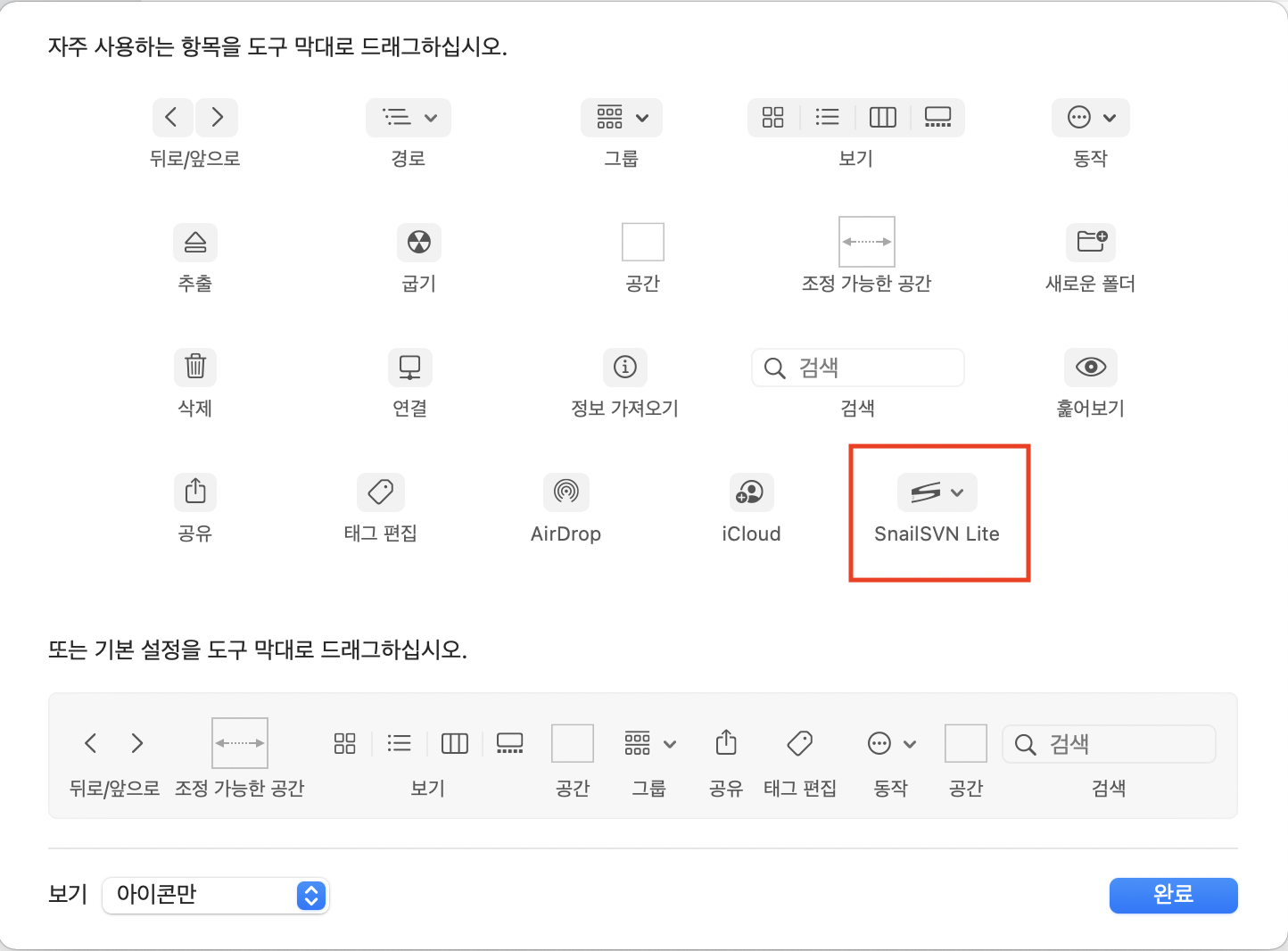Click the New Folder (새로운 폴더) icon
This screenshot has width=1288, height=951.
1091,242
